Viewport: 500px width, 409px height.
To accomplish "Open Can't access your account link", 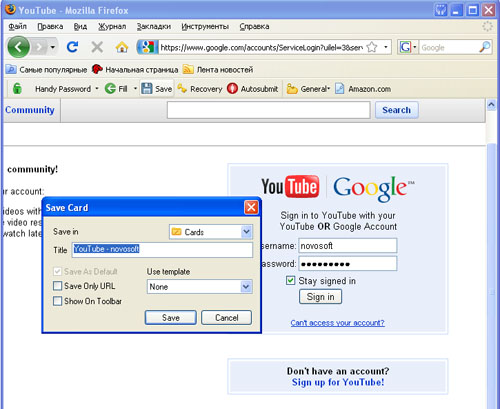I will point(337,323).
